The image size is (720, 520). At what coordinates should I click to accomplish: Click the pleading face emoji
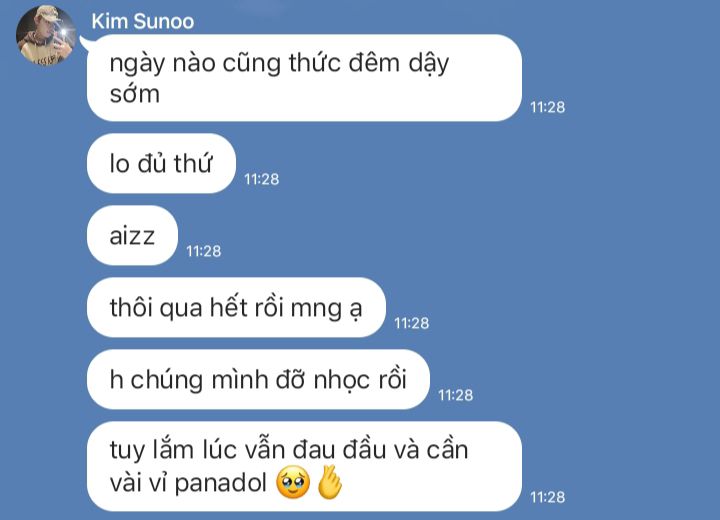click(x=293, y=483)
